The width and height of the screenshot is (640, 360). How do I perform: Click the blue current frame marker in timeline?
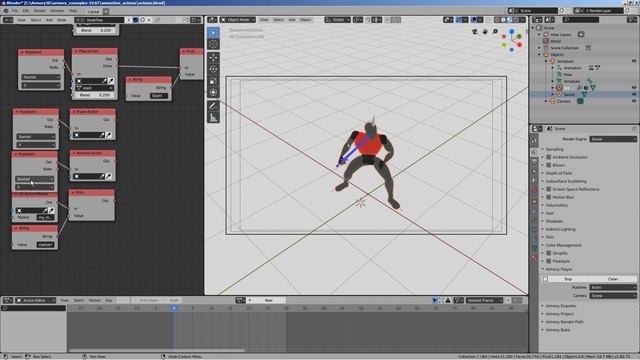click(174, 309)
